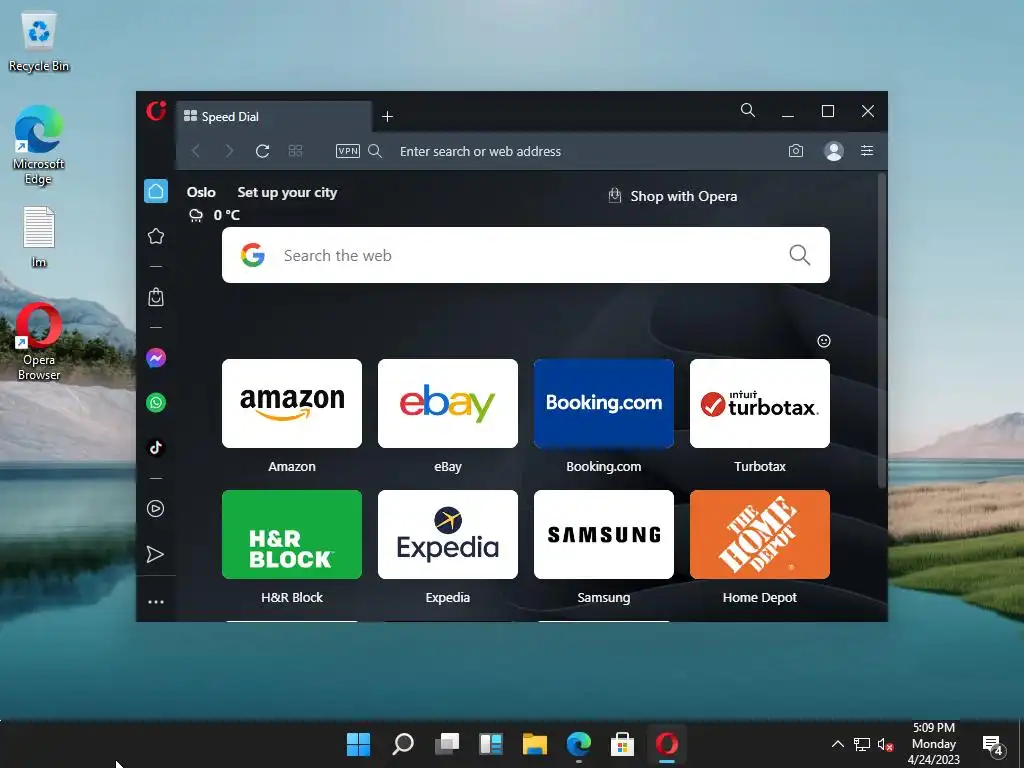Viewport: 1024px width, 768px height.
Task: Open the Expedia speed dial tile
Action: [448, 535]
